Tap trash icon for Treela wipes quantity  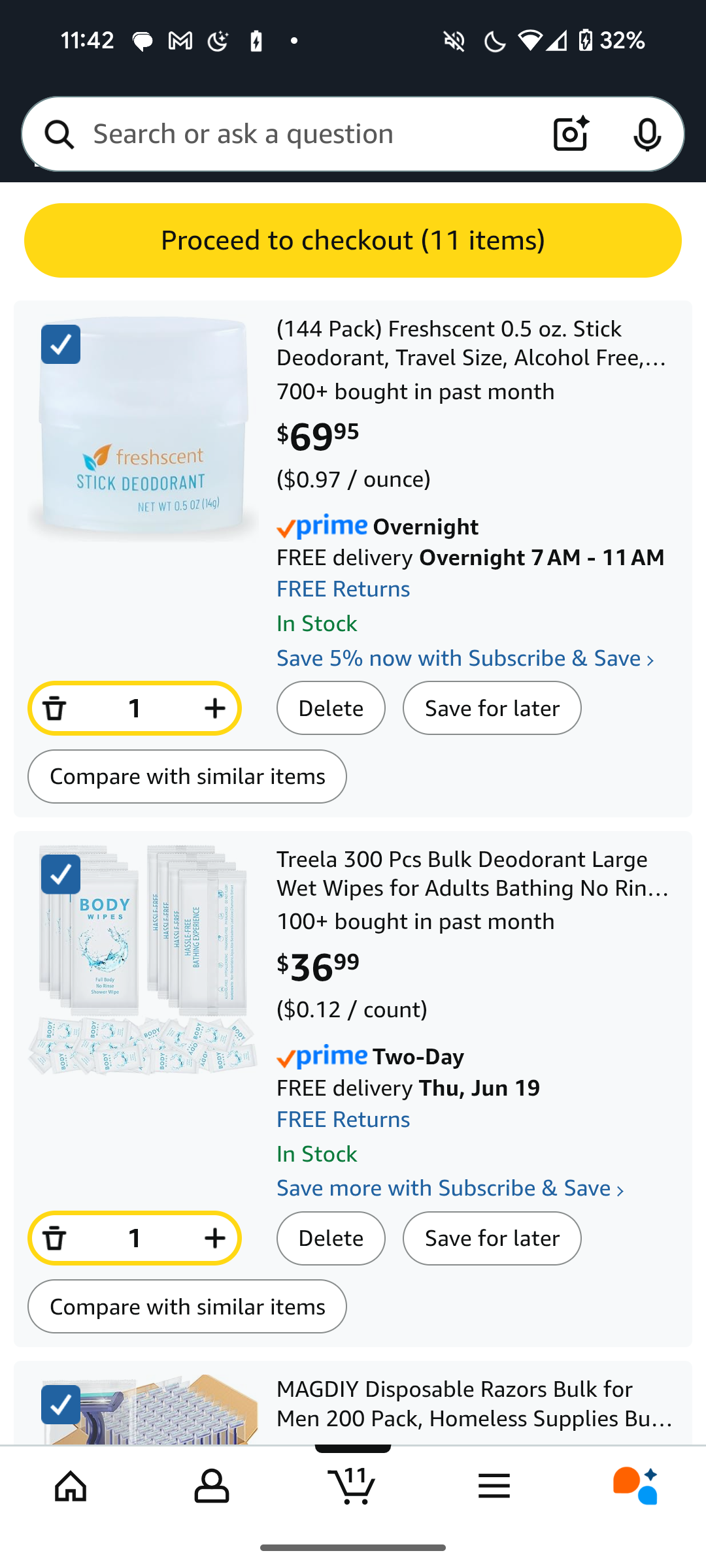pos(55,1238)
